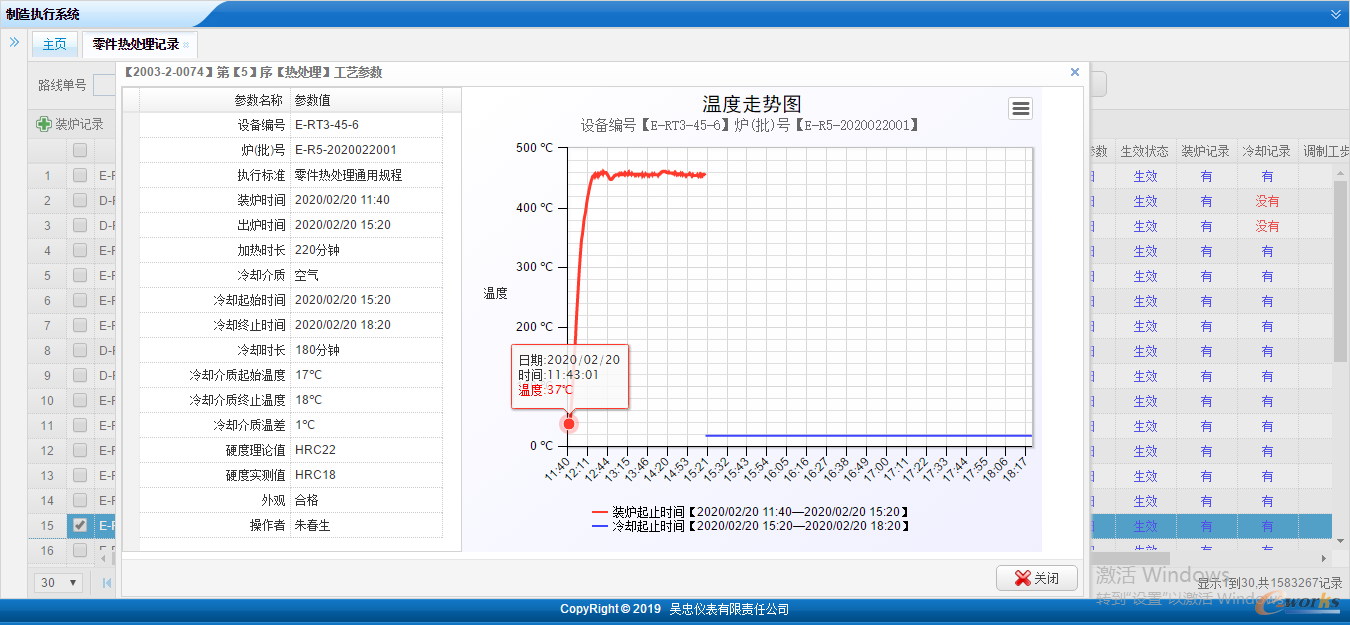
Task: Collapse the header with the top-right chevron
Action: tap(1336, 14)
